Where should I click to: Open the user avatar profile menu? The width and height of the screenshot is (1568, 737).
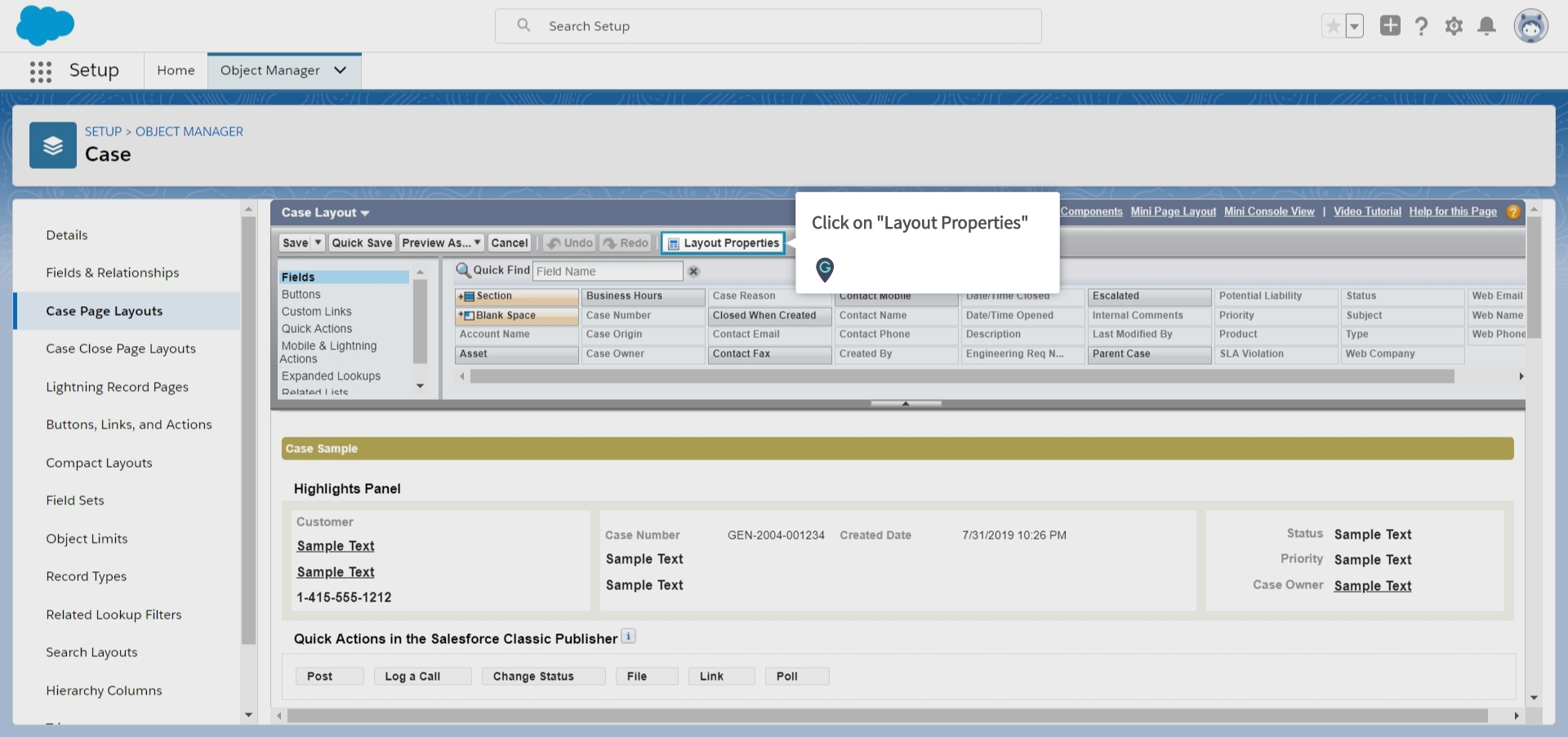[1531, 26]
